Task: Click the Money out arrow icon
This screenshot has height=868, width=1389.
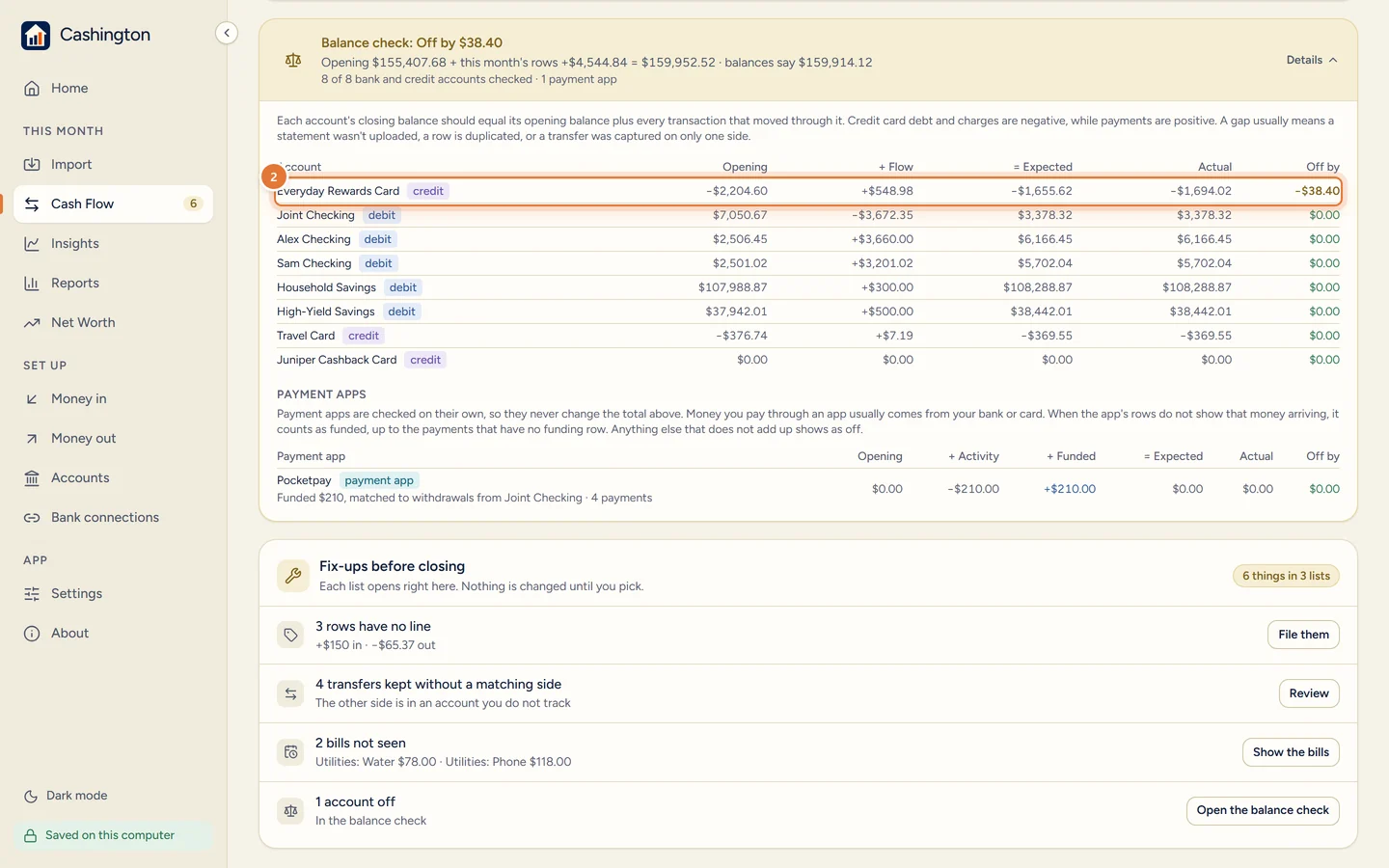Action: click(x=32, y=438)
